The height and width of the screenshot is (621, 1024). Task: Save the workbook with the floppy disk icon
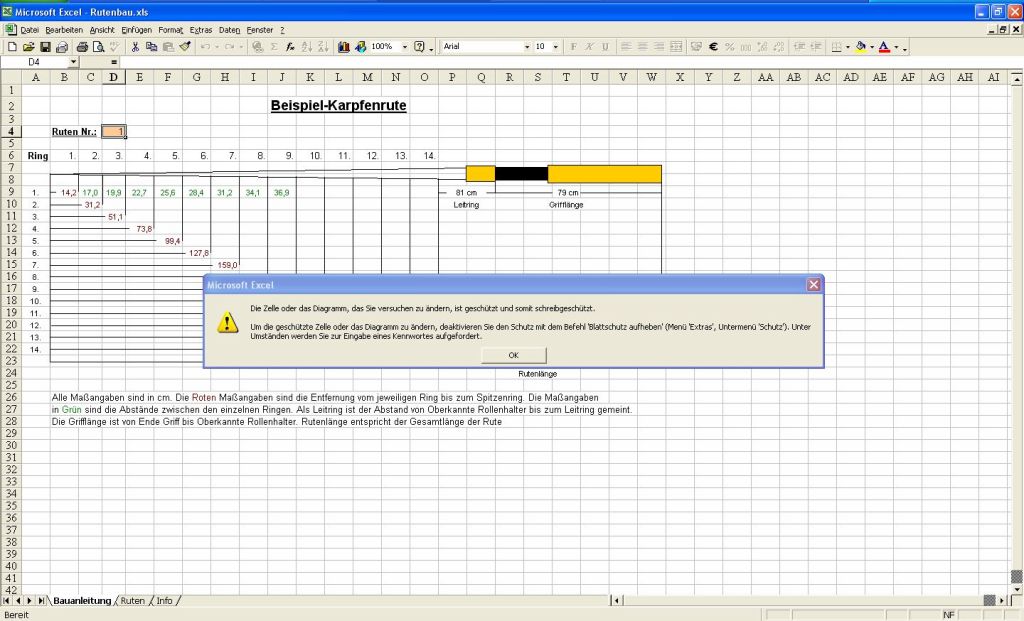point(45,47)
